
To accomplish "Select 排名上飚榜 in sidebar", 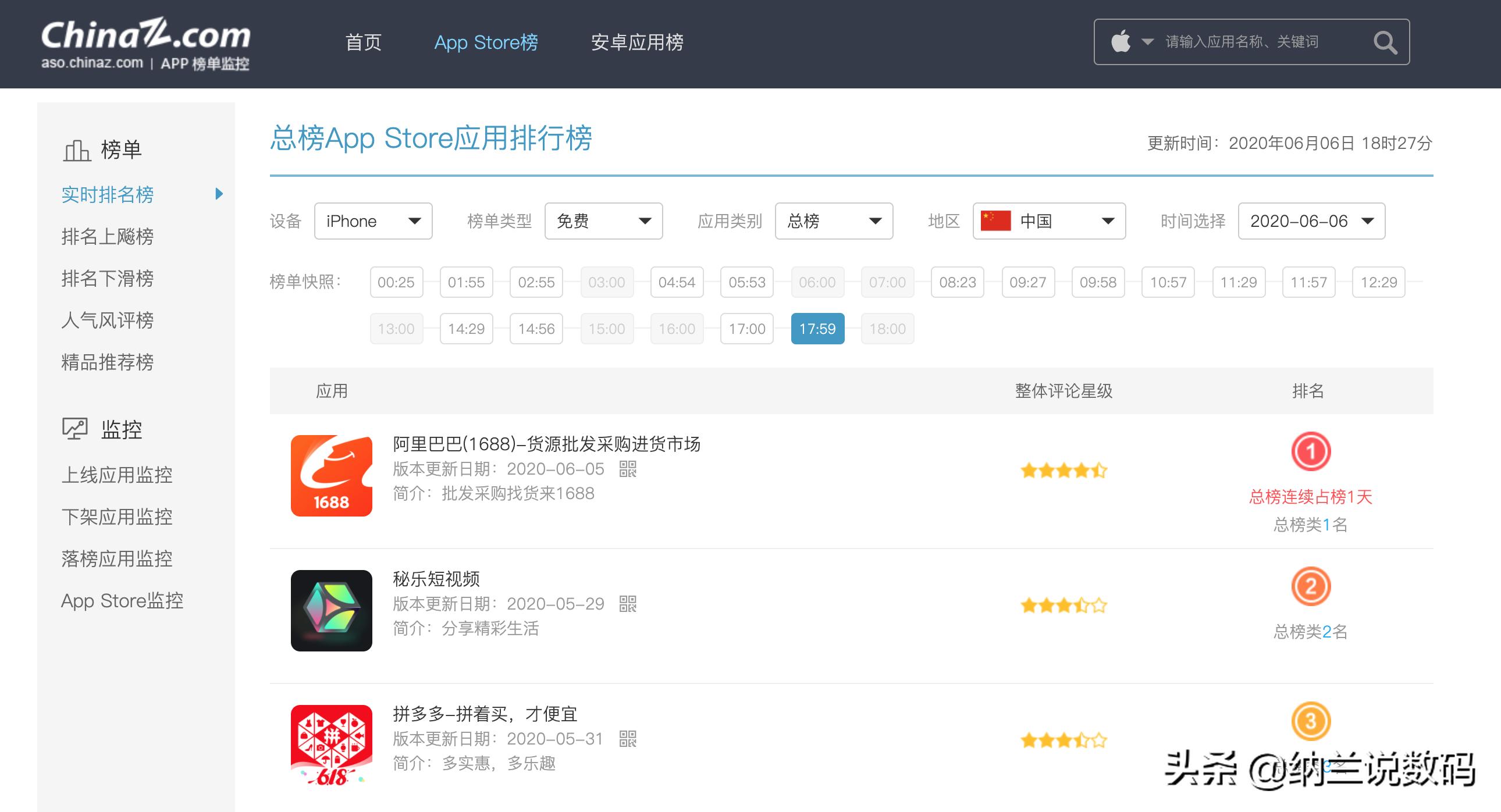I will coord(107,236).
